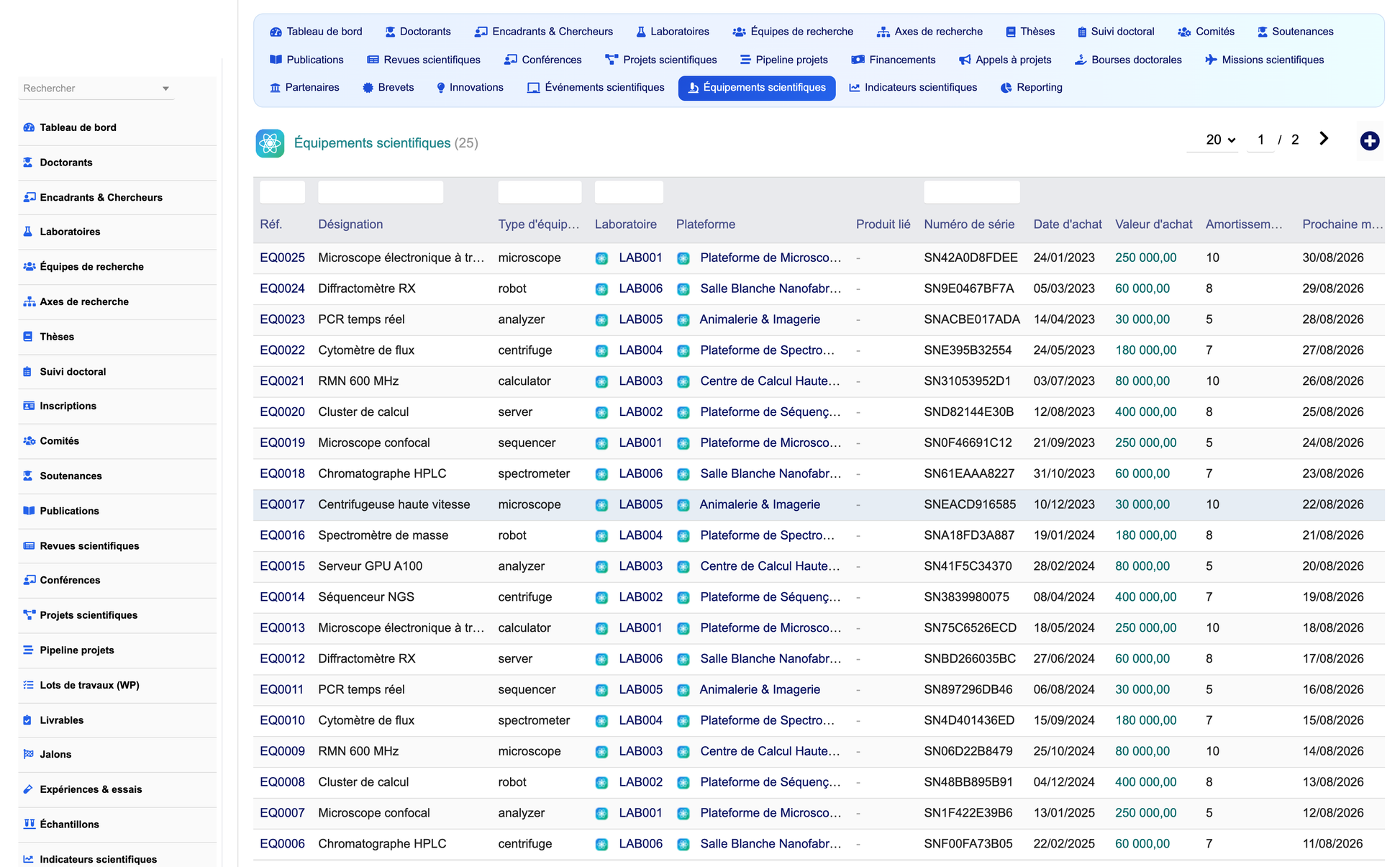The width and height of the screenshot is (1400, 867).
Task: Click Serveur GPU A100 designation cell
Action: click(x=370, y=566)
